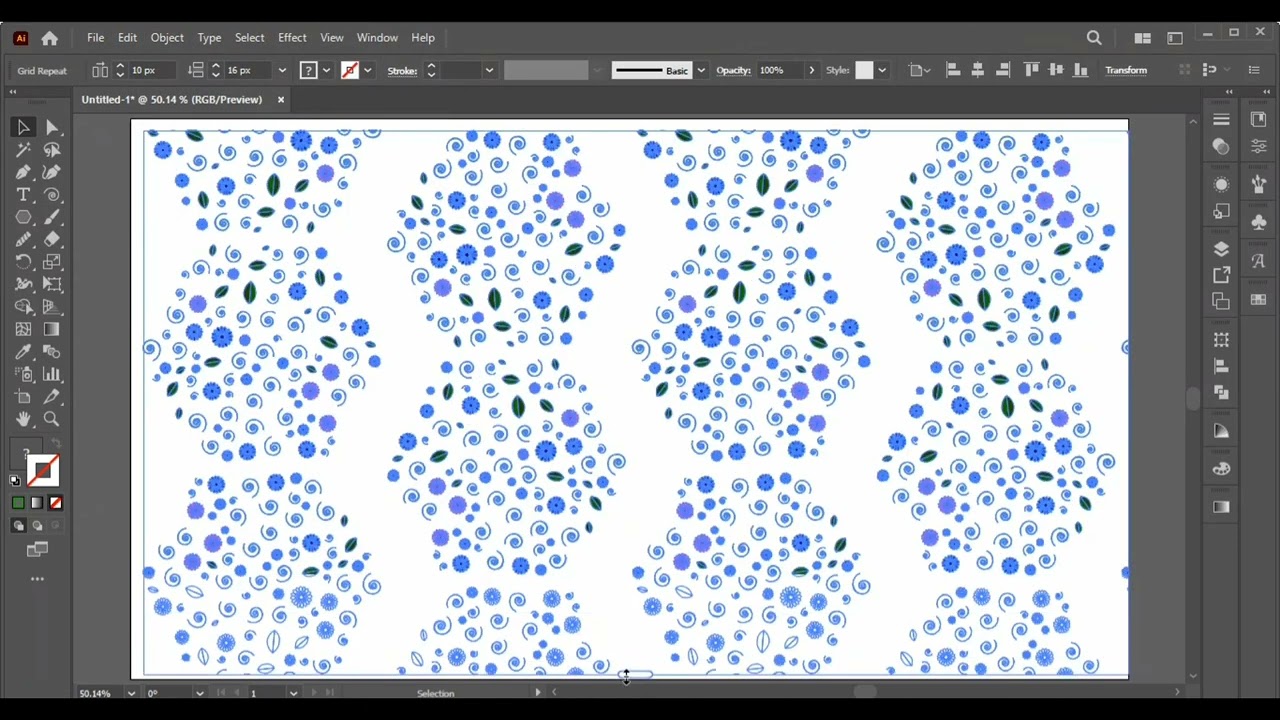Enable Draw Normal mode
Screen dimensions: 1280x720
[18, 525]
